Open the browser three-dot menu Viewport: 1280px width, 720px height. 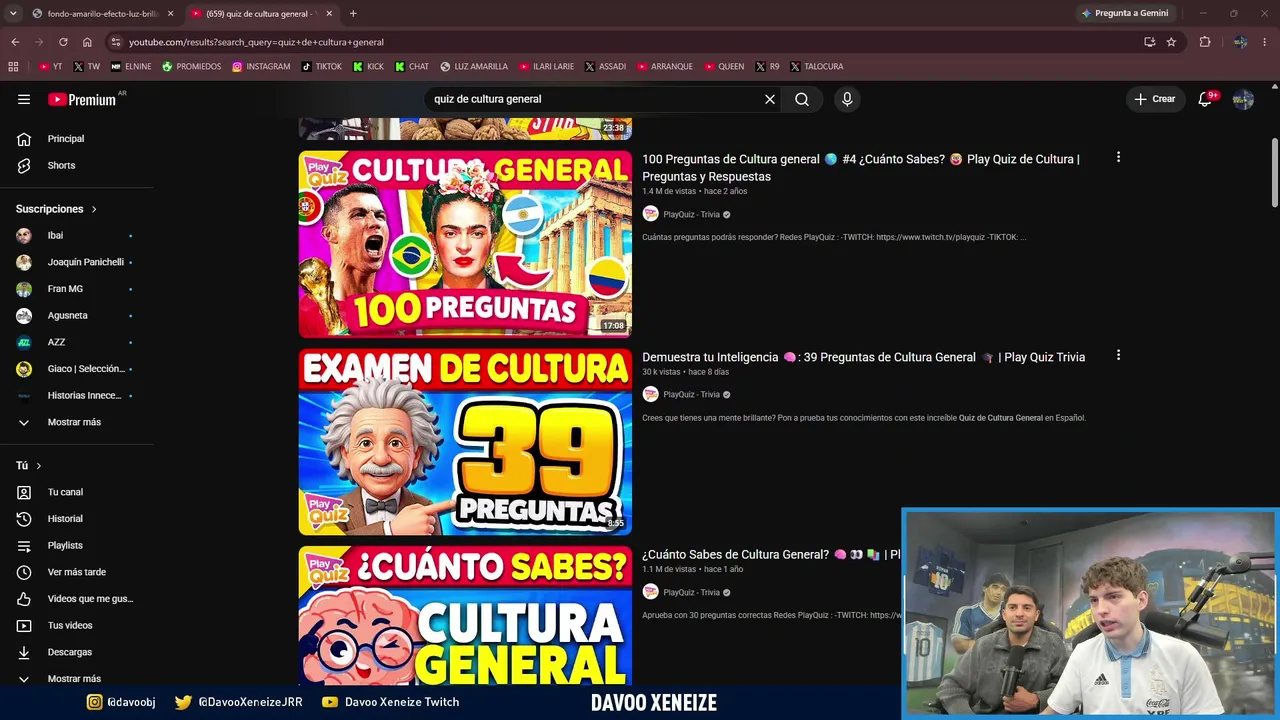(1266, 42)
